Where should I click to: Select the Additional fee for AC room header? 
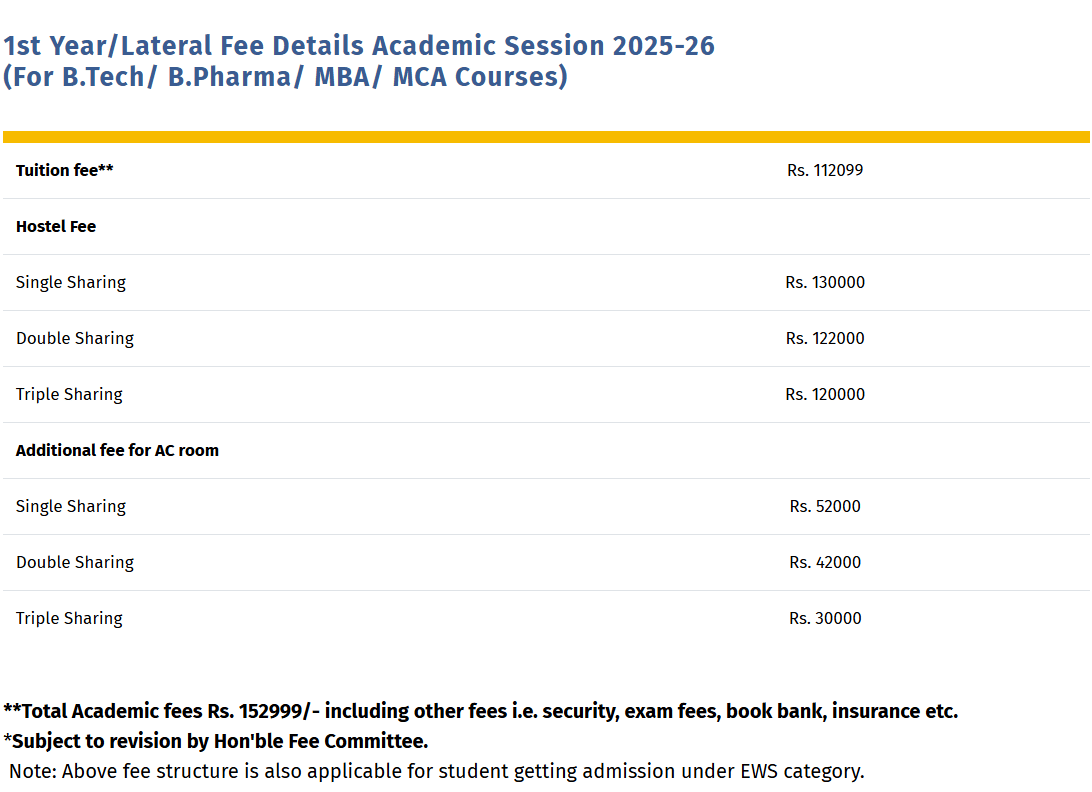pos(117,450)
